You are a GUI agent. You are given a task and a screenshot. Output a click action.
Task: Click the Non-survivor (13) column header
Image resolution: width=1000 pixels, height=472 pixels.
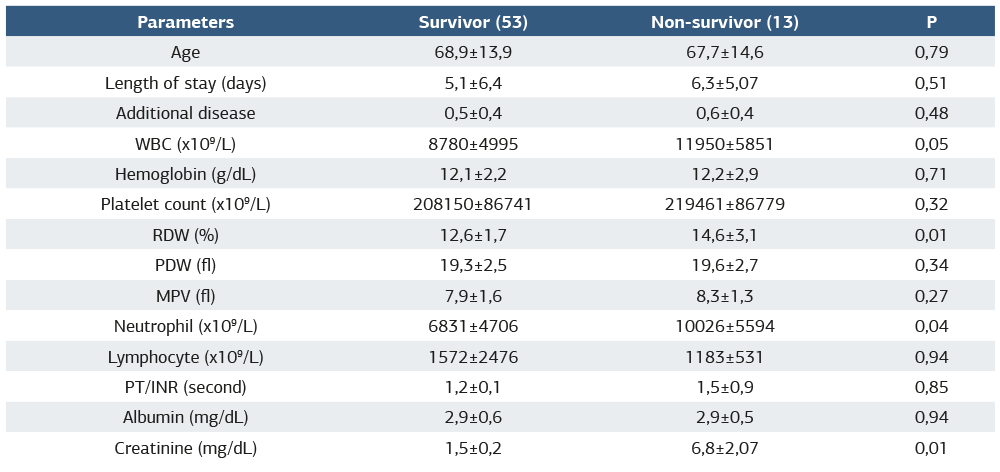pyautogui.click(x=724, y=21)
